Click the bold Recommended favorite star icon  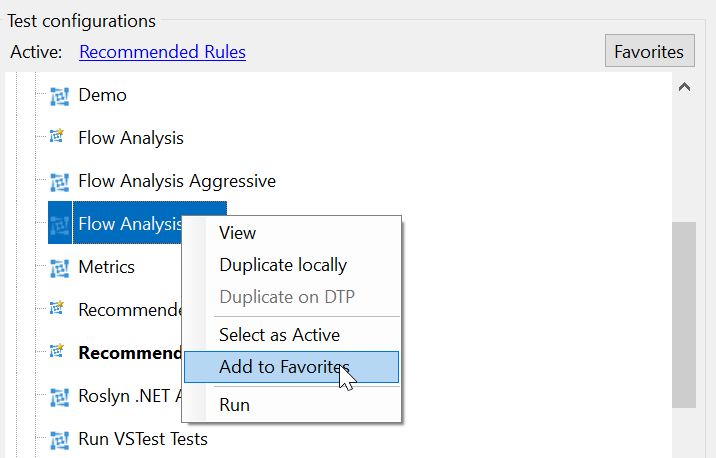coord(57,351)
